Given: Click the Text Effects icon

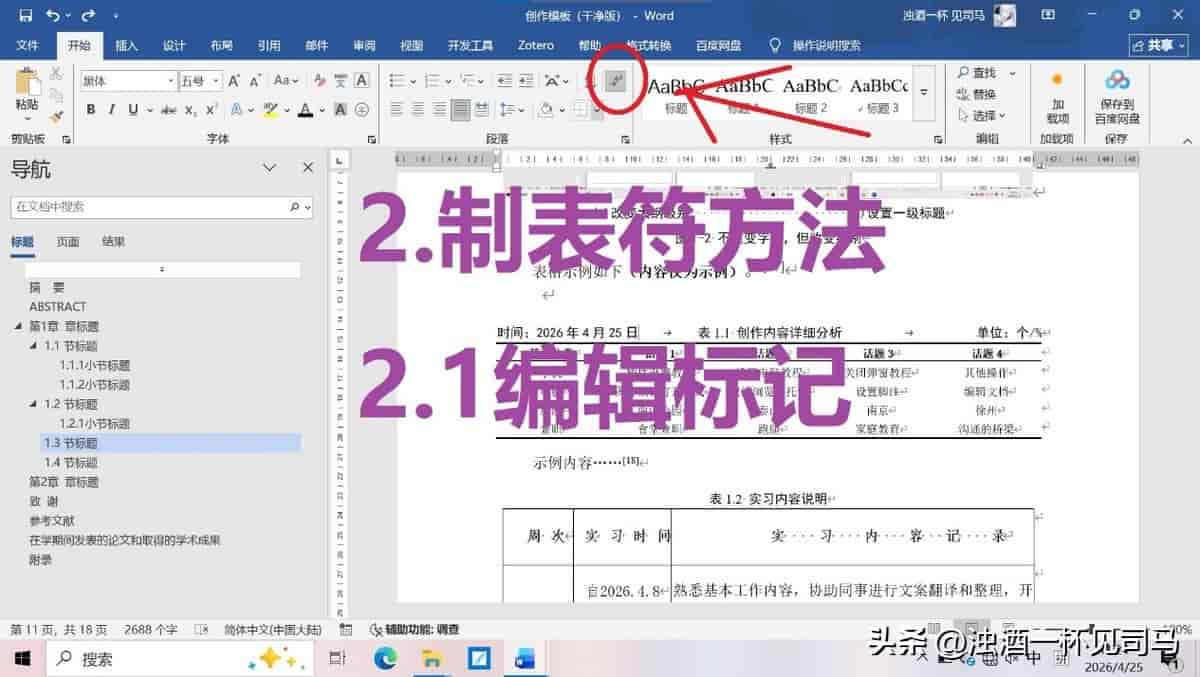Looking at the screenshot, I should tap(237, 110).
